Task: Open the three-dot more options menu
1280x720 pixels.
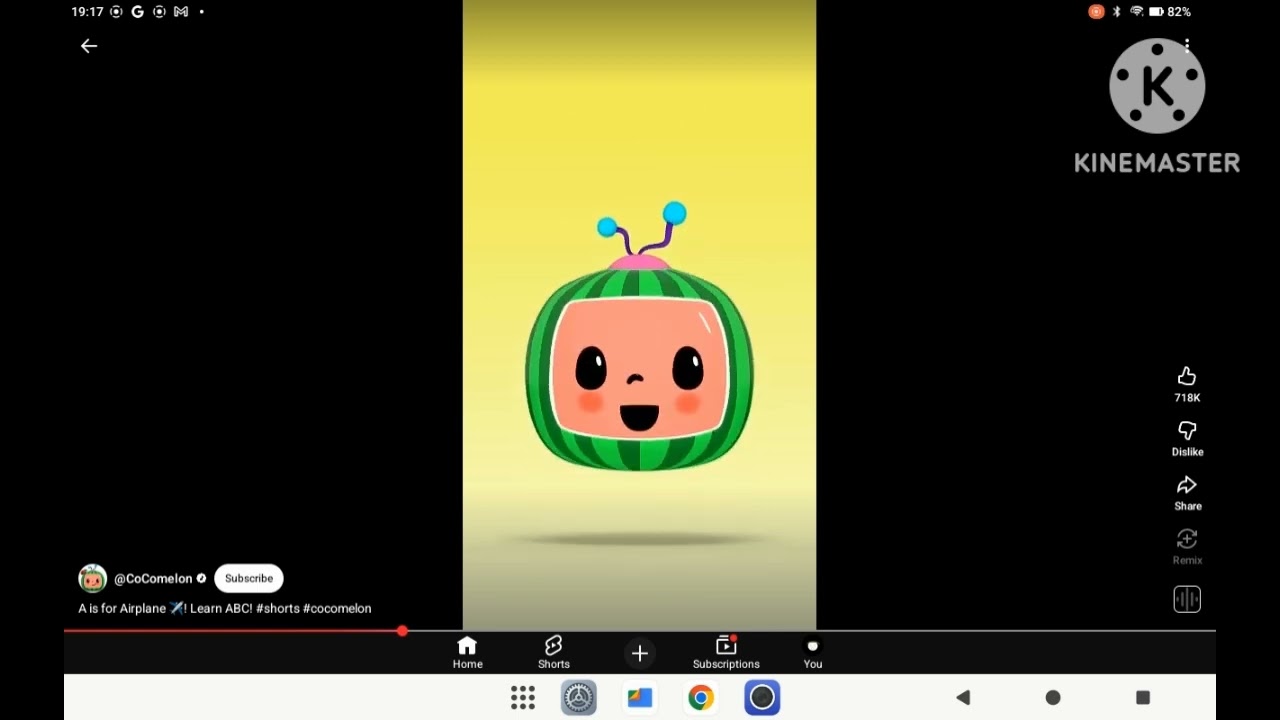Action: pyautogui.click(x=1187, y=47)
